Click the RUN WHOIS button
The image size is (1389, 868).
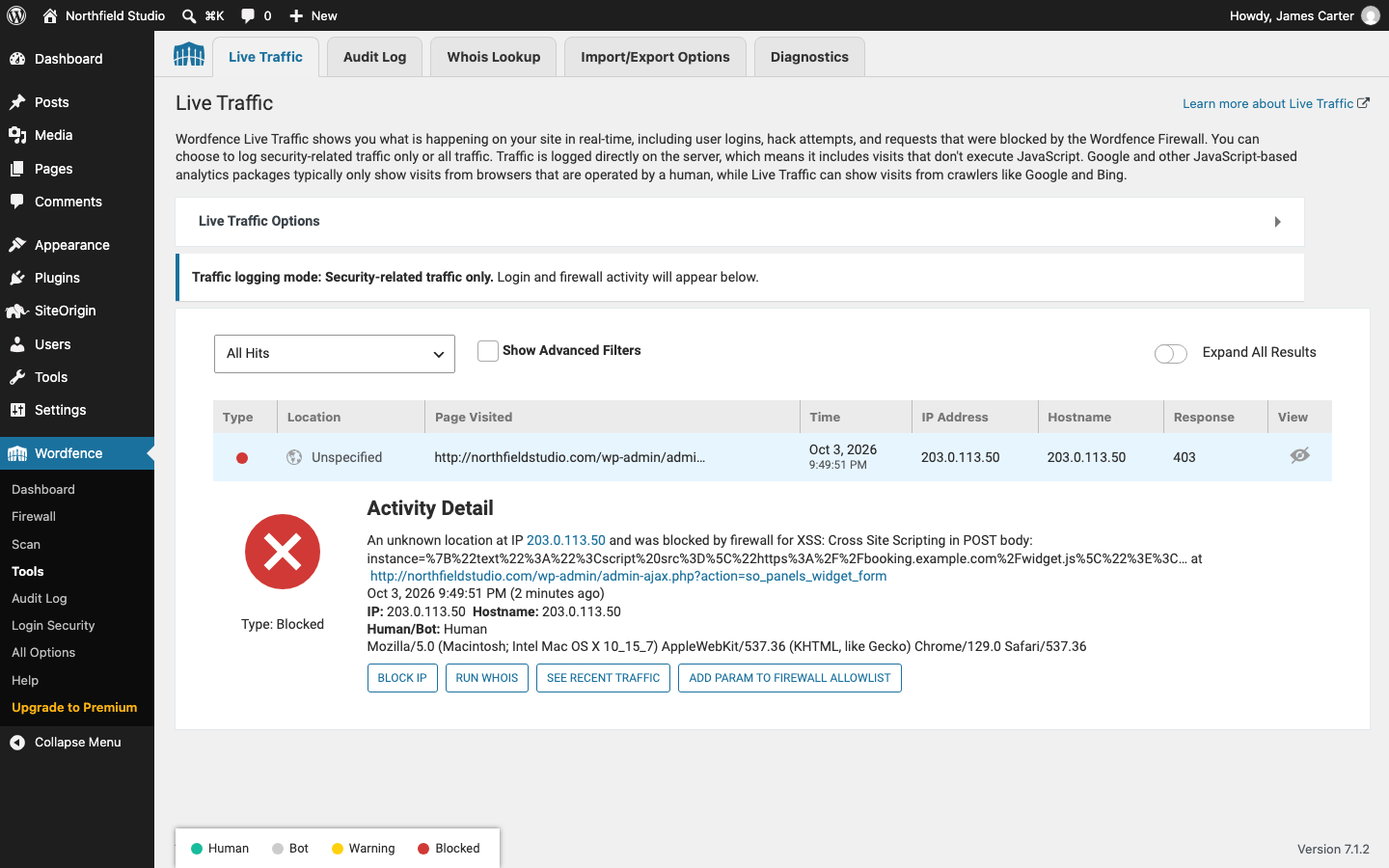(x=487, y=678)
